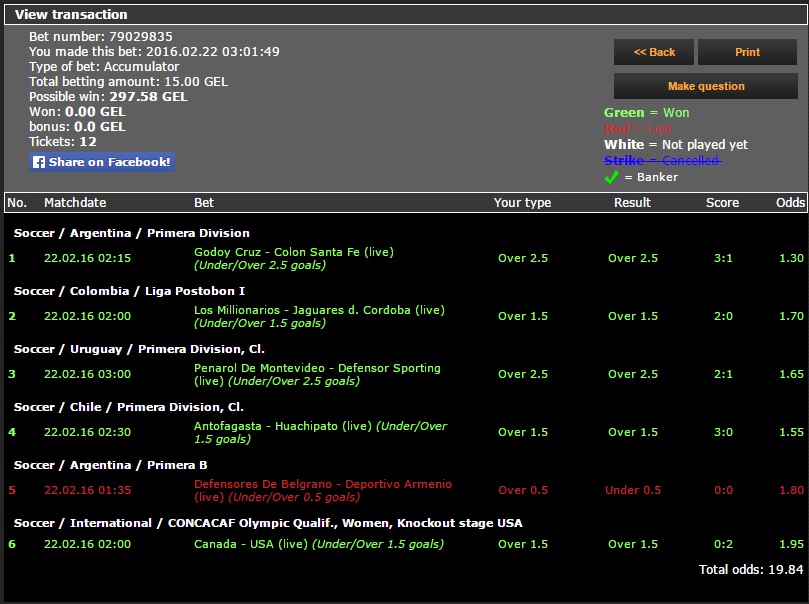Click the red Under 0.5 result
Viewport: 809px width, 604px height.
pyautogui.click(x=633, y=490)
